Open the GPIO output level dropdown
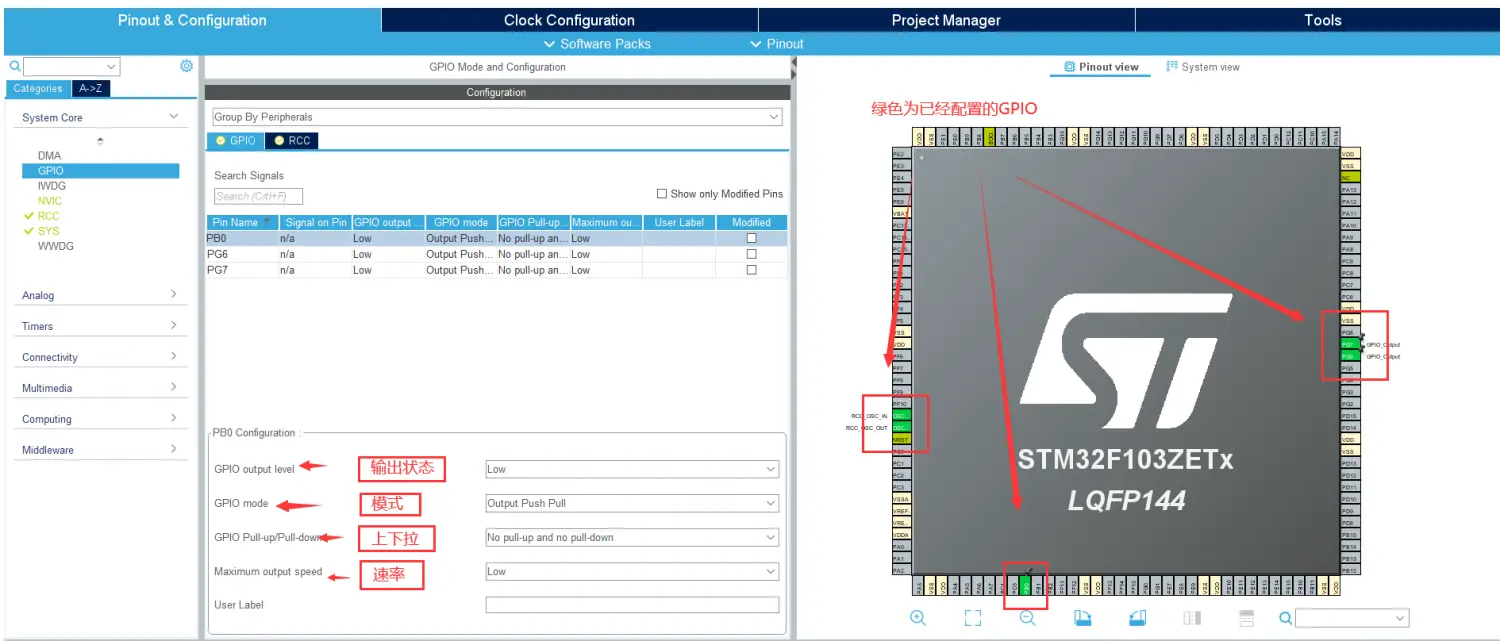Screen dimensions: 1500x641 coord(632,469)
